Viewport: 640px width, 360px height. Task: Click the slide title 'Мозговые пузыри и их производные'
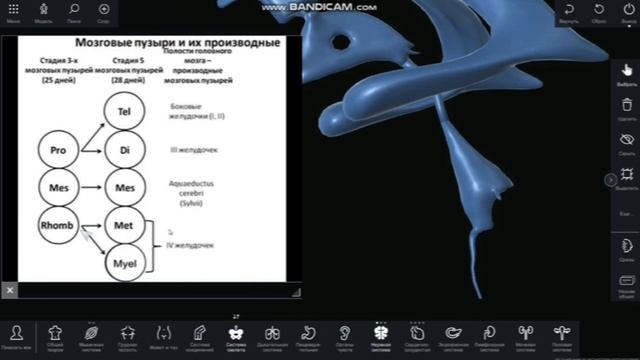click(x=178, y=43)
